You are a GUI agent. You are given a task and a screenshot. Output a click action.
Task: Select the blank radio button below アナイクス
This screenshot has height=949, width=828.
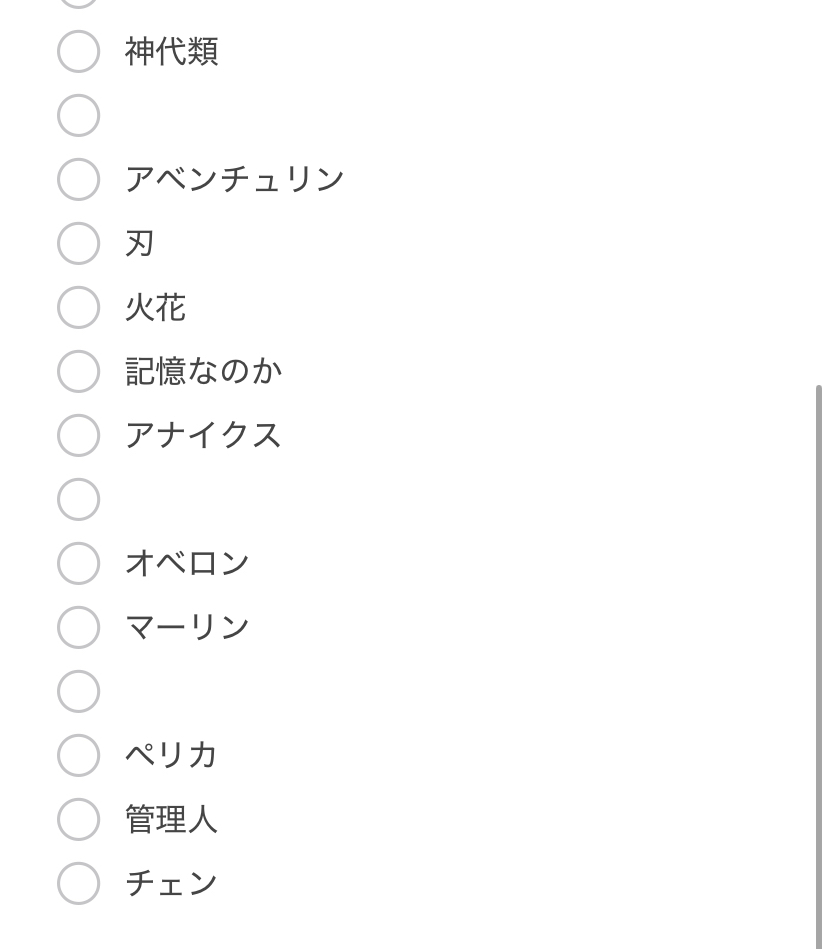(78, 500)
